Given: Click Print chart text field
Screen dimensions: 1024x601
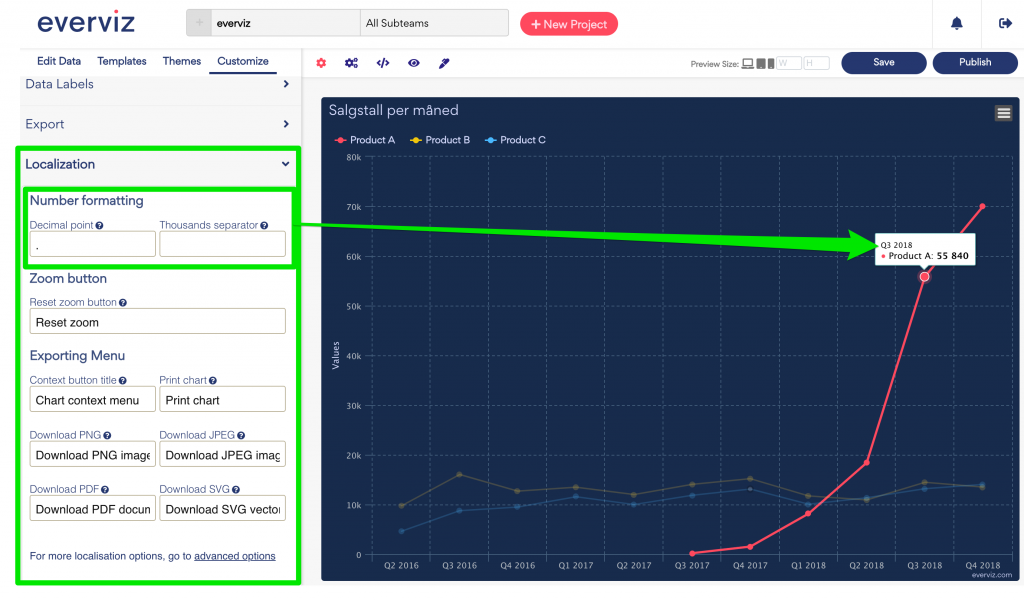Looking at the screenshot, I should [x=222, y=399].
